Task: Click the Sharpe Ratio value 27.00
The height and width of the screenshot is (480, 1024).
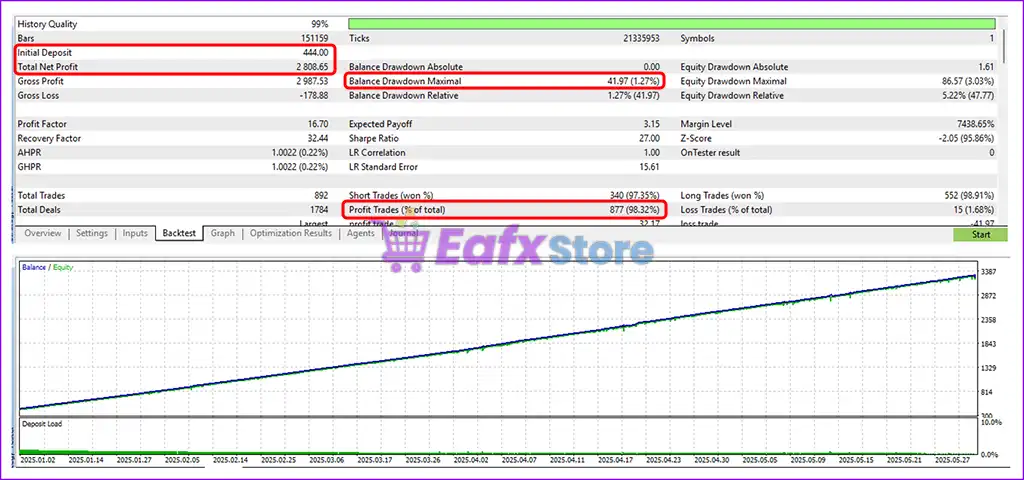Action: pyautogui.click(x=649, y=138)
